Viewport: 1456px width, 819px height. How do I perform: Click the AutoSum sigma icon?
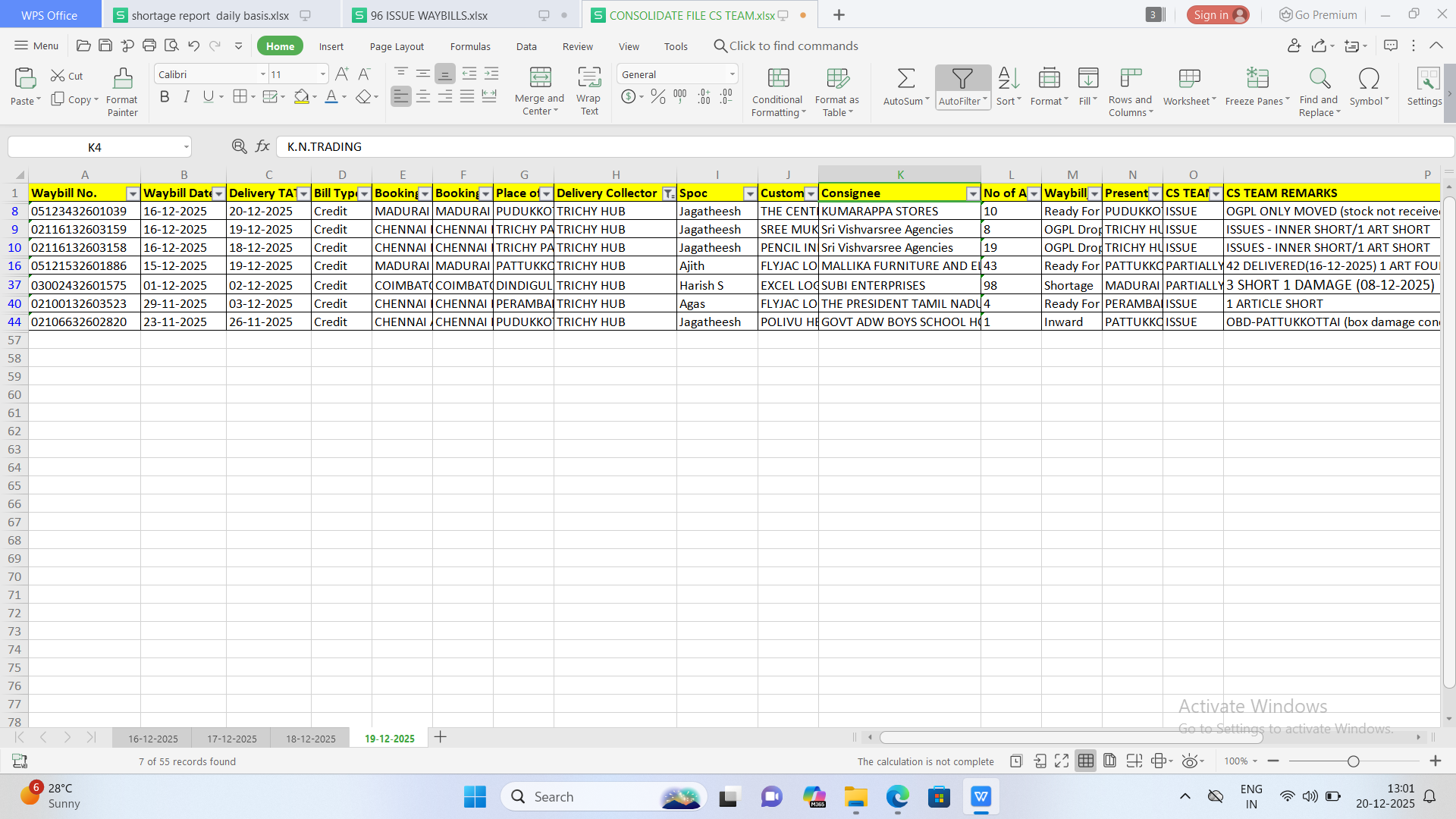(905, 79)
